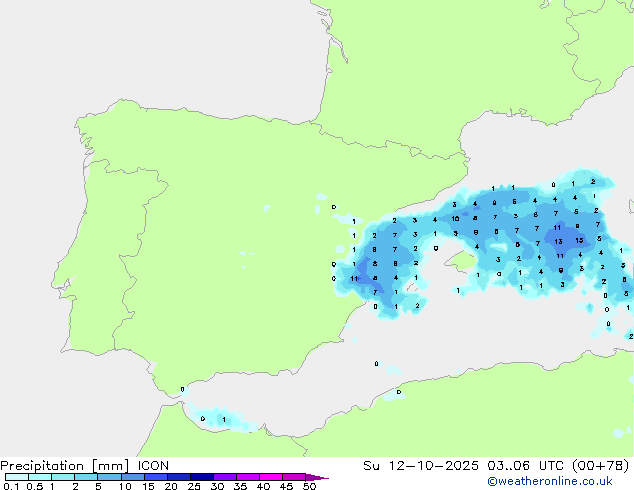Click the 25–30 mm legend color swatch
634x490 pixels.
202,477
